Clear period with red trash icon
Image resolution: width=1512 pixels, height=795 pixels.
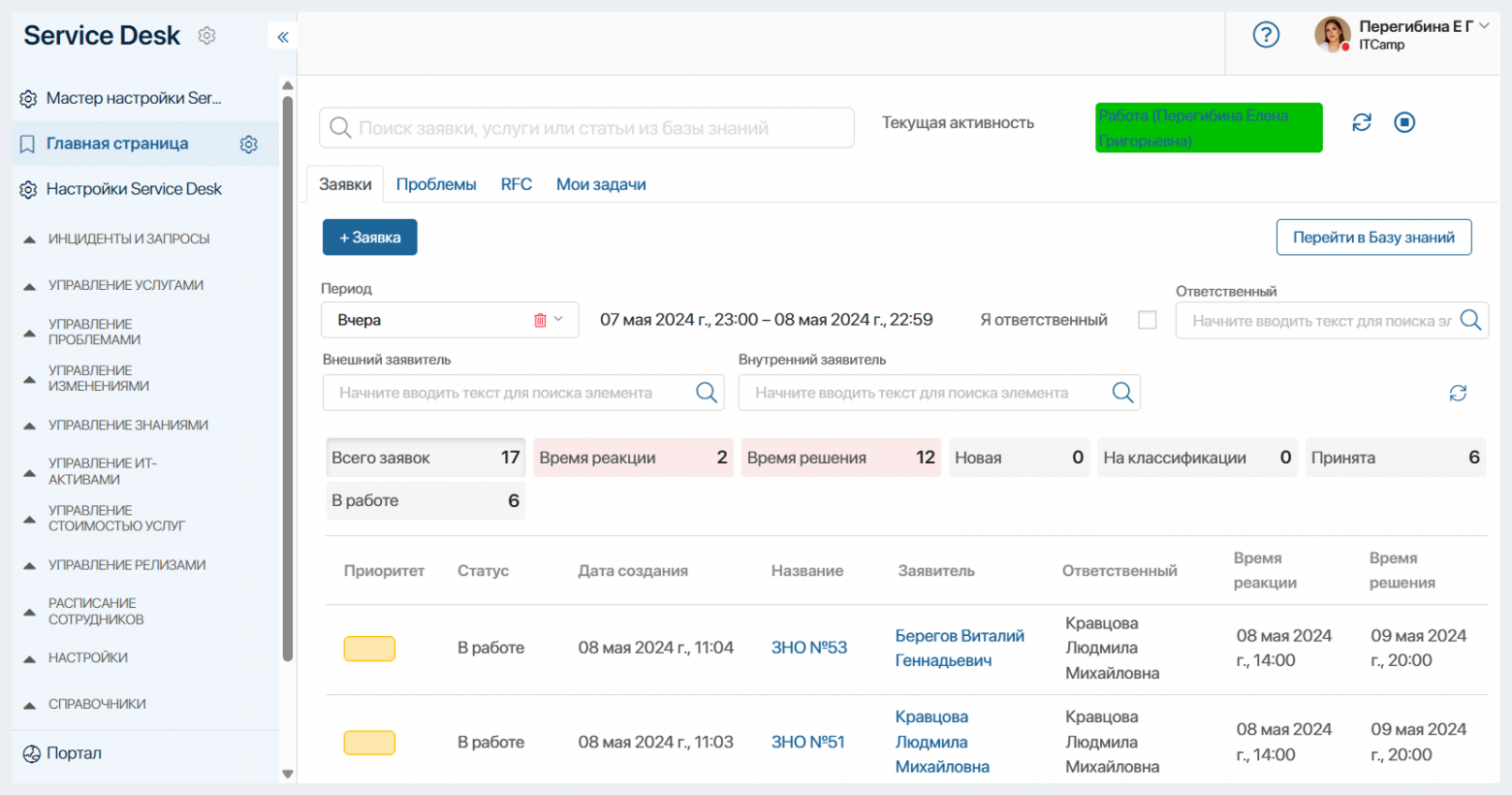tap(540, 320)
